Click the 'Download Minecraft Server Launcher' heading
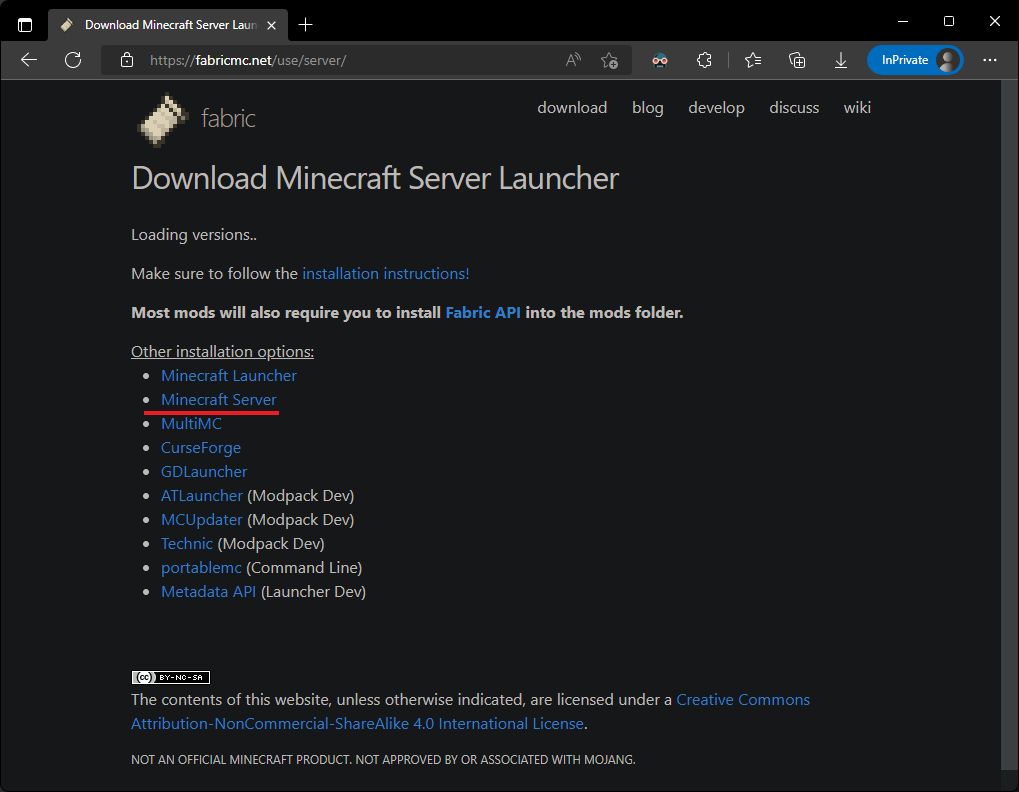The height and width of the screenshot is (792, 1019). 375,178
